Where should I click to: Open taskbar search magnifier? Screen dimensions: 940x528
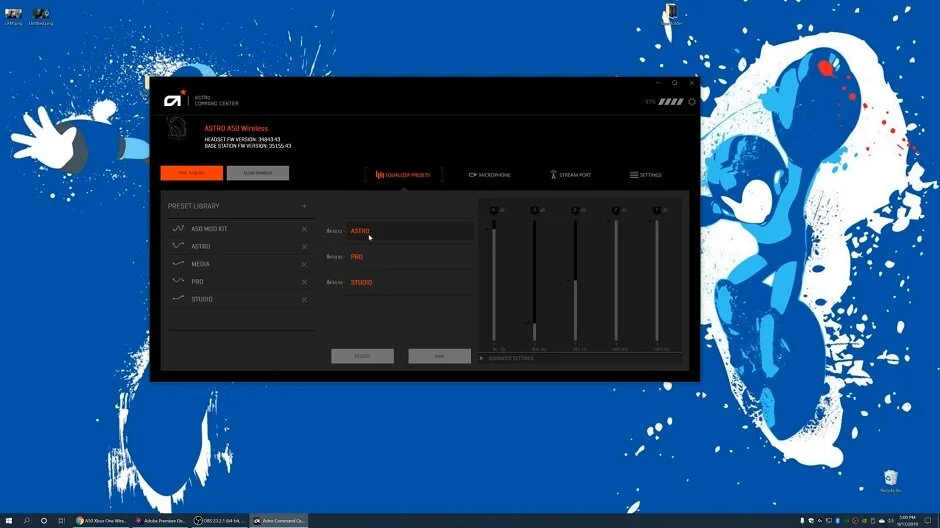coord(26,521)
